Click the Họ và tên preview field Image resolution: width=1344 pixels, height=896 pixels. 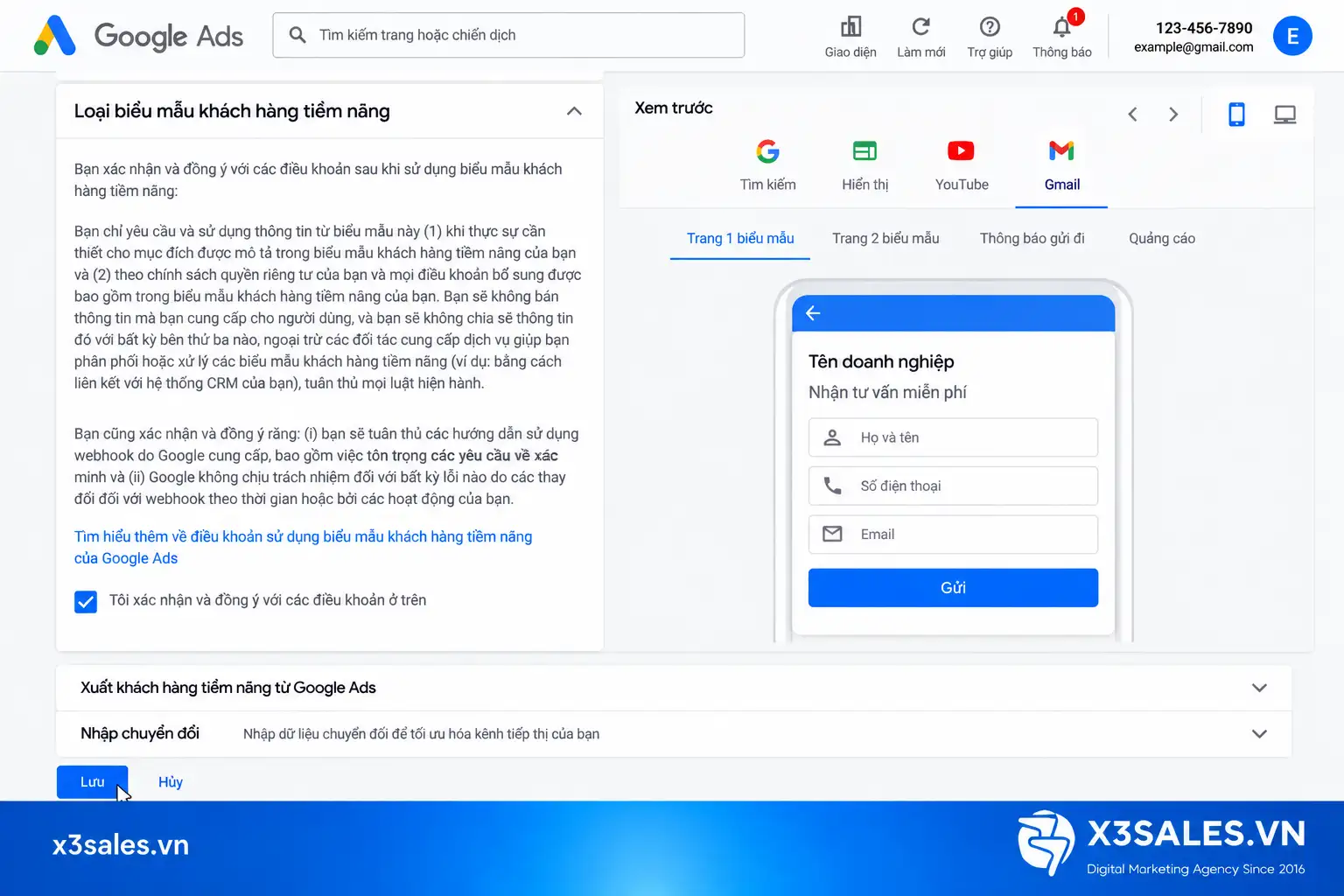point(953,437)
